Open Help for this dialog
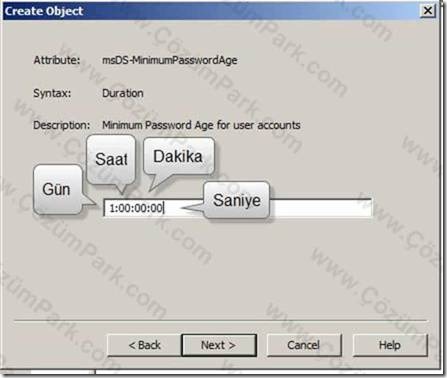Viewport: 447px width, 378px height. (390, 345)
